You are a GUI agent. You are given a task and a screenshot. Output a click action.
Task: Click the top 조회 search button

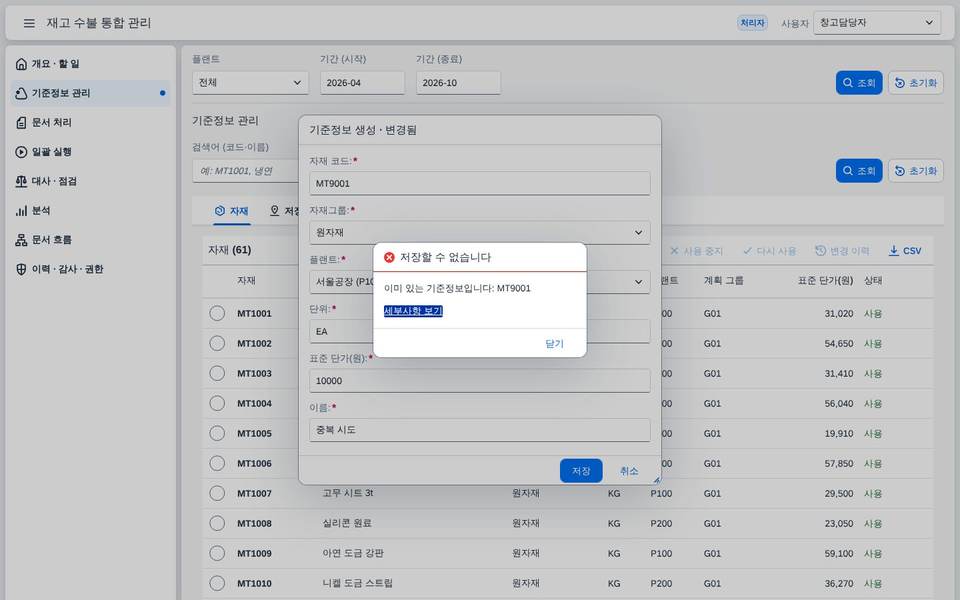[859, 83]
